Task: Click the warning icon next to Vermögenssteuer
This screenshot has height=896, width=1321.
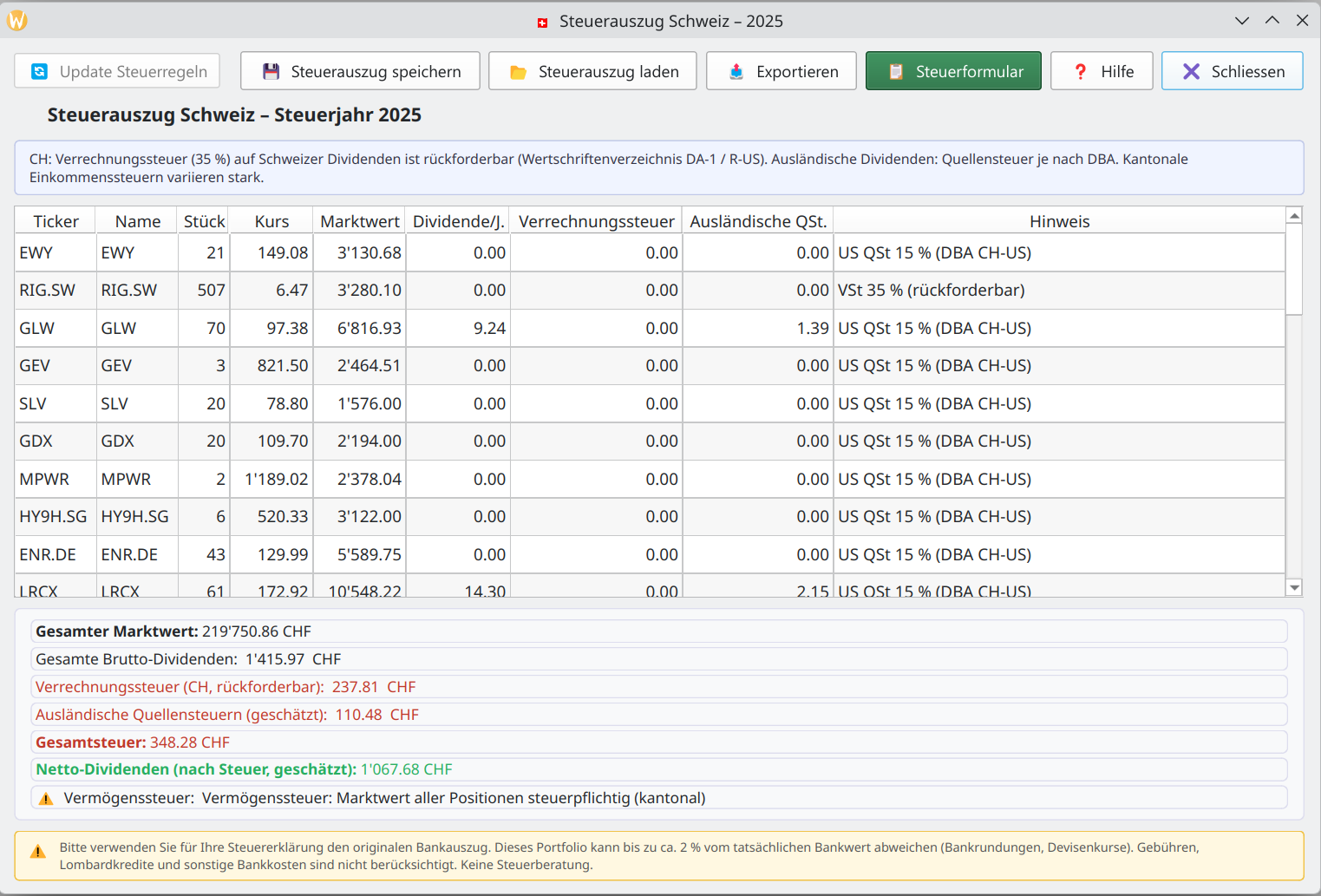Action: [46, 799]
